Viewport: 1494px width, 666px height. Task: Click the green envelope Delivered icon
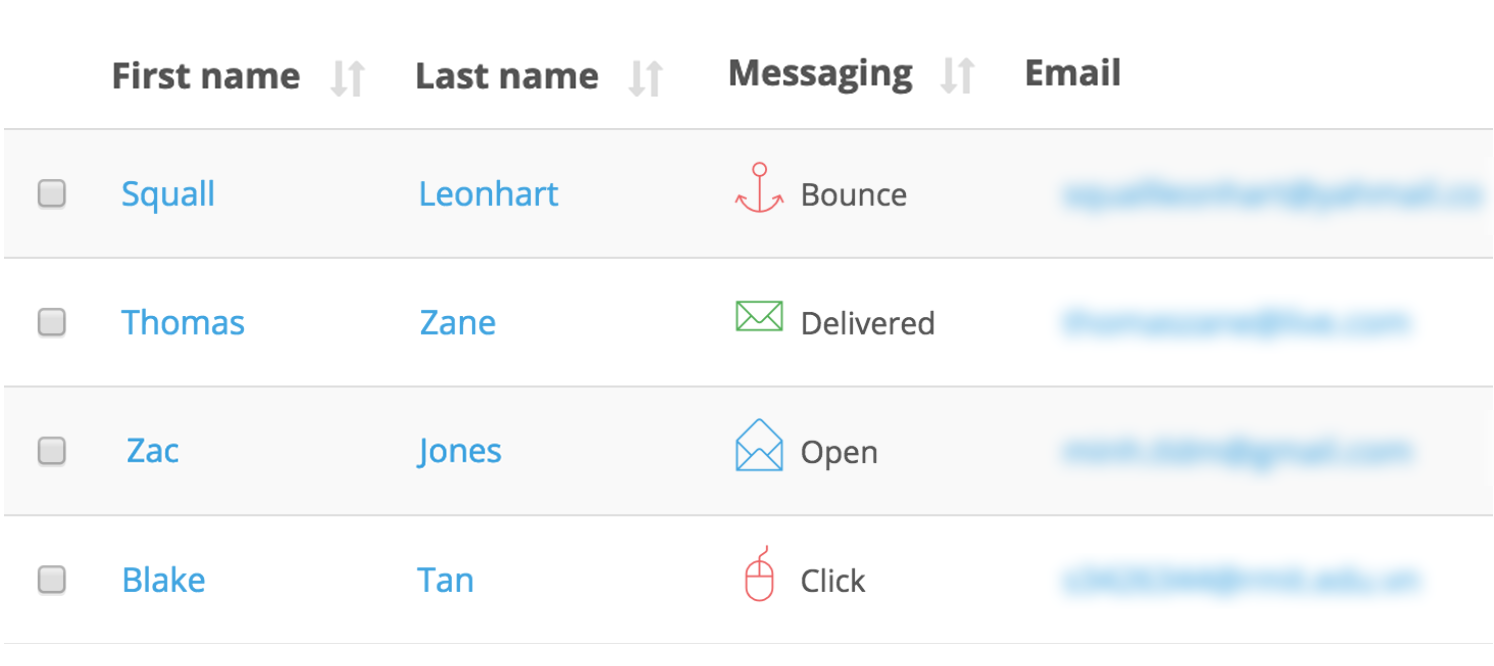(x=759, y=317)
